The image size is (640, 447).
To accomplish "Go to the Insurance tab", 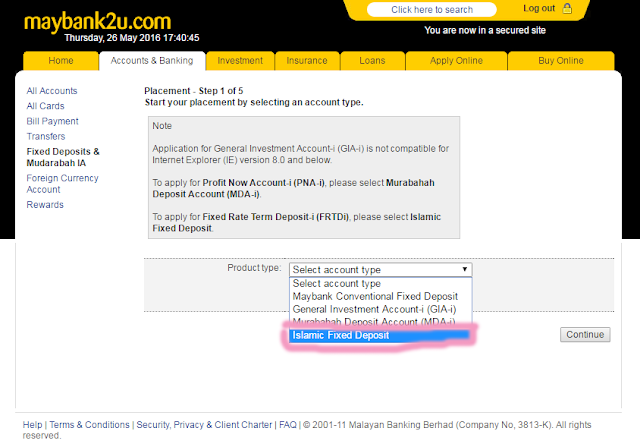I will click(x=307, y=61).
